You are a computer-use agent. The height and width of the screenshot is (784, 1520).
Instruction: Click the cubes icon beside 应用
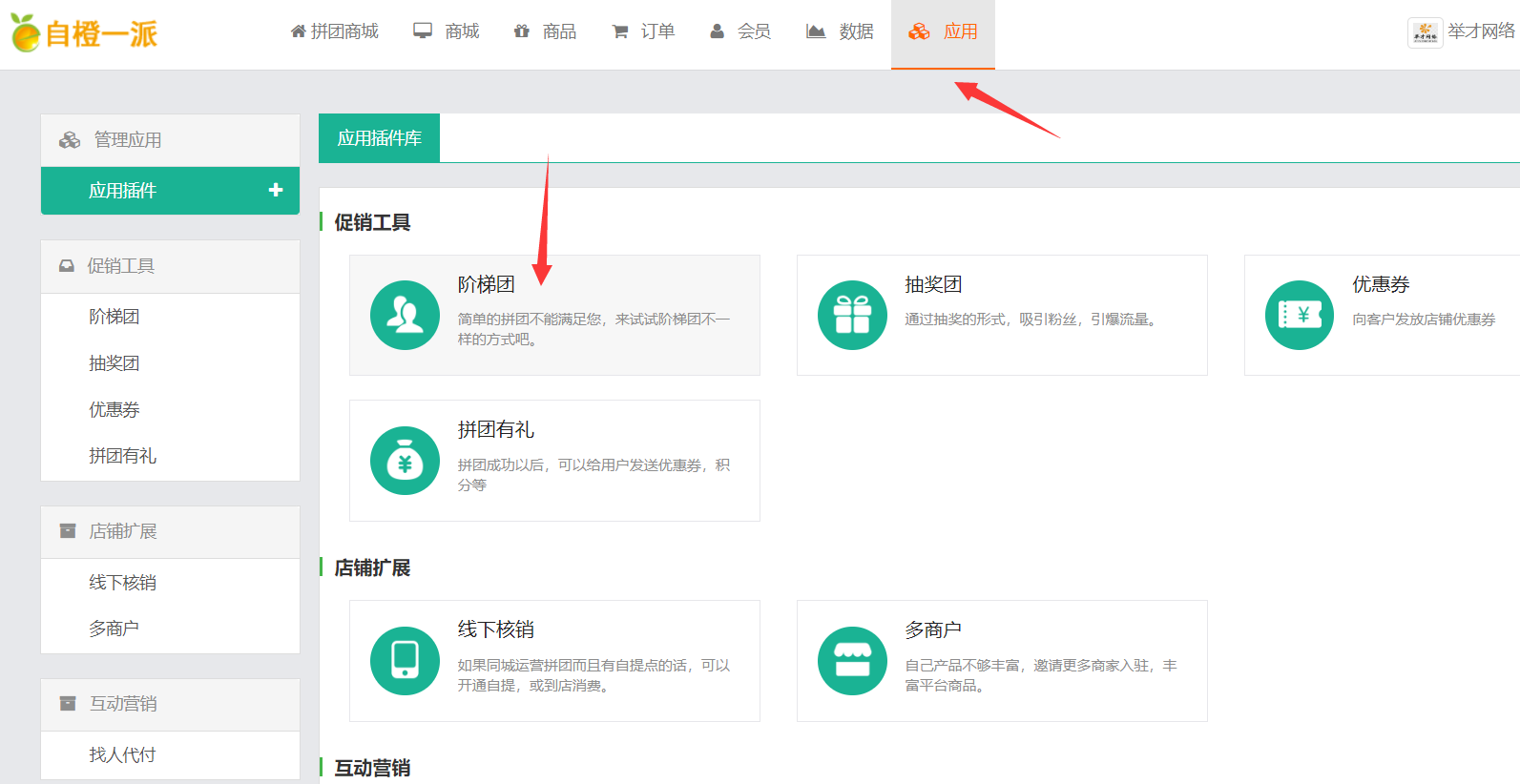coord(919,31)
